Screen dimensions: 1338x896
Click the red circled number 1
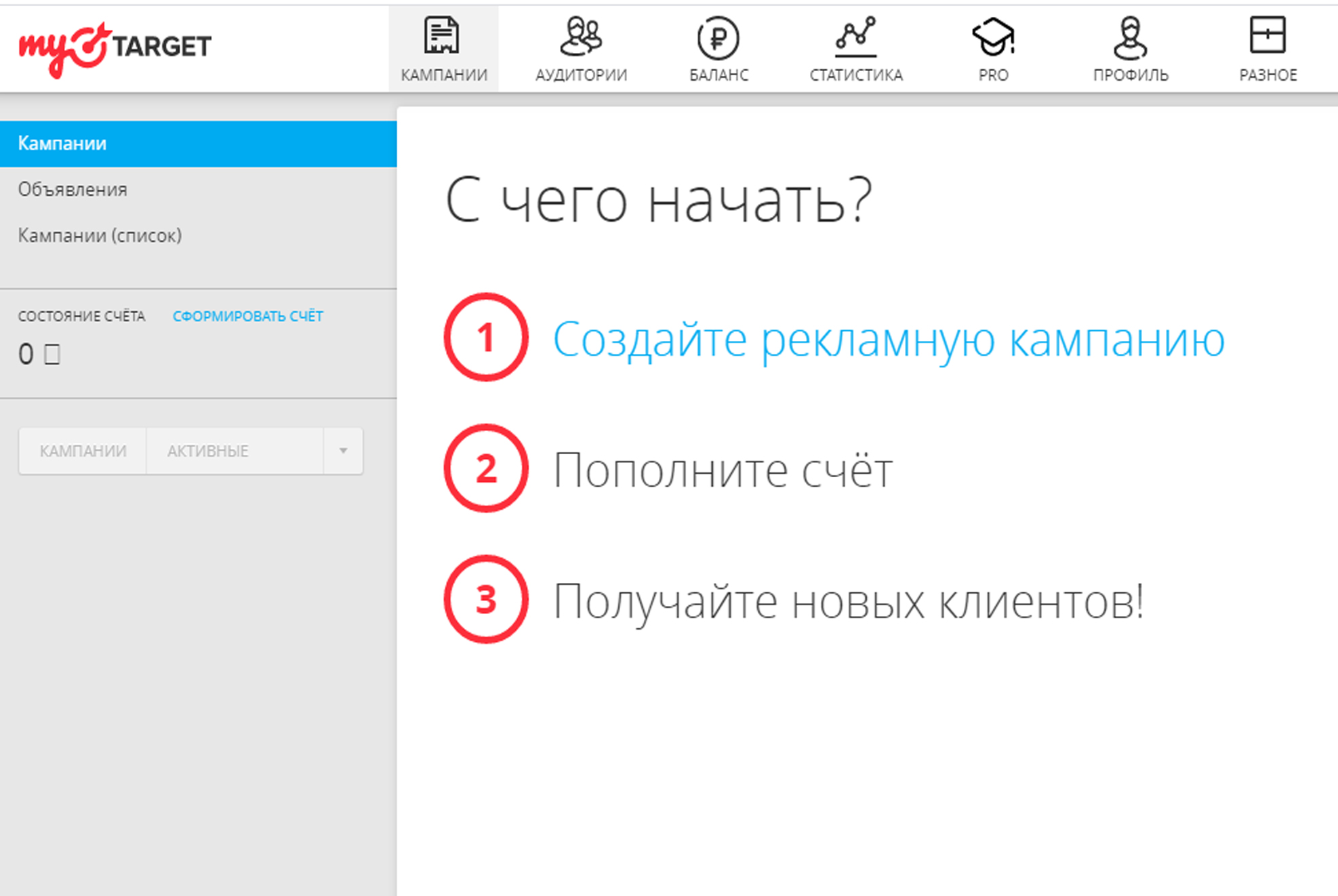click(486, 337)
